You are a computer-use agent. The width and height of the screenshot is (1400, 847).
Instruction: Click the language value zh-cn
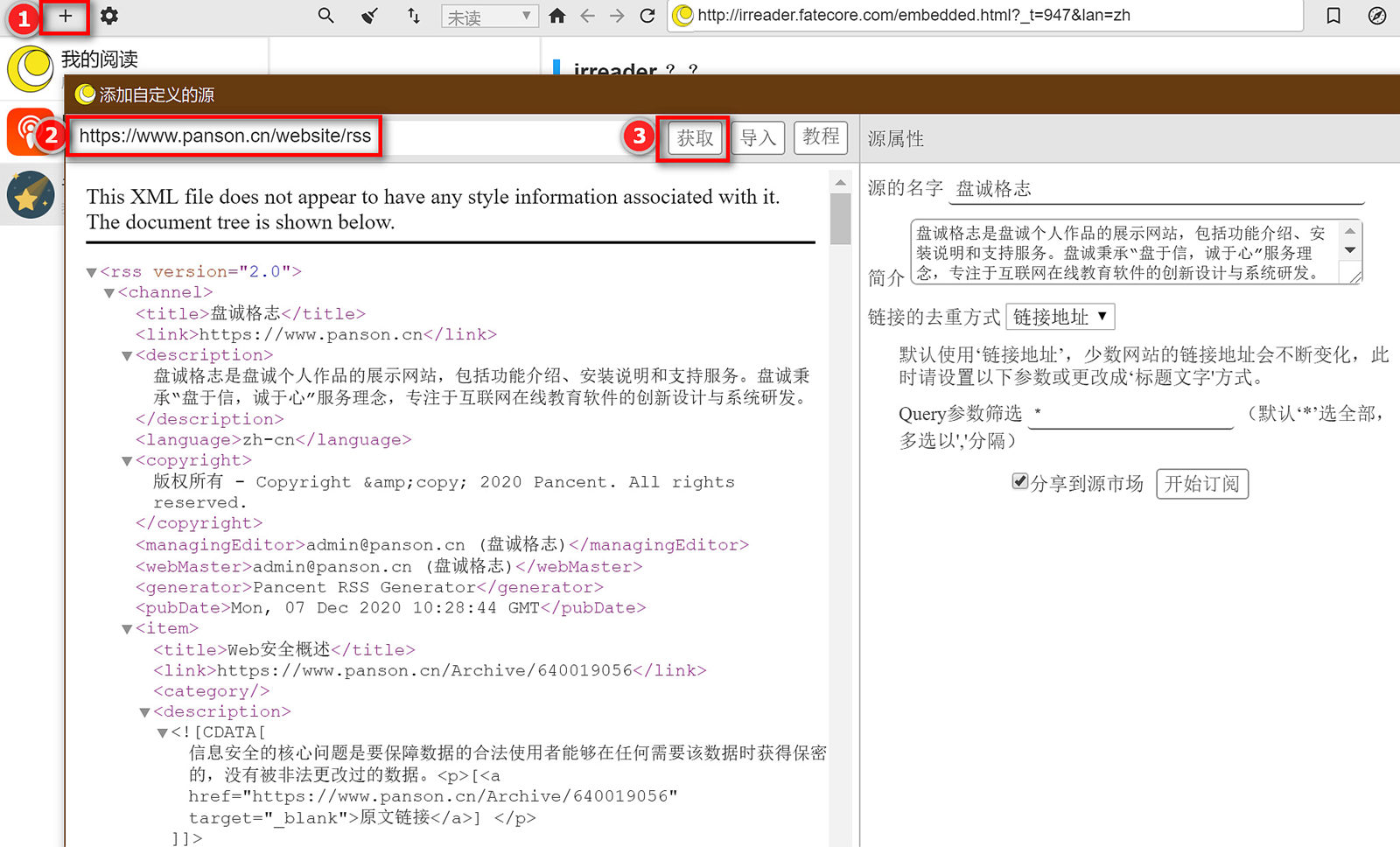coord(269,439)
